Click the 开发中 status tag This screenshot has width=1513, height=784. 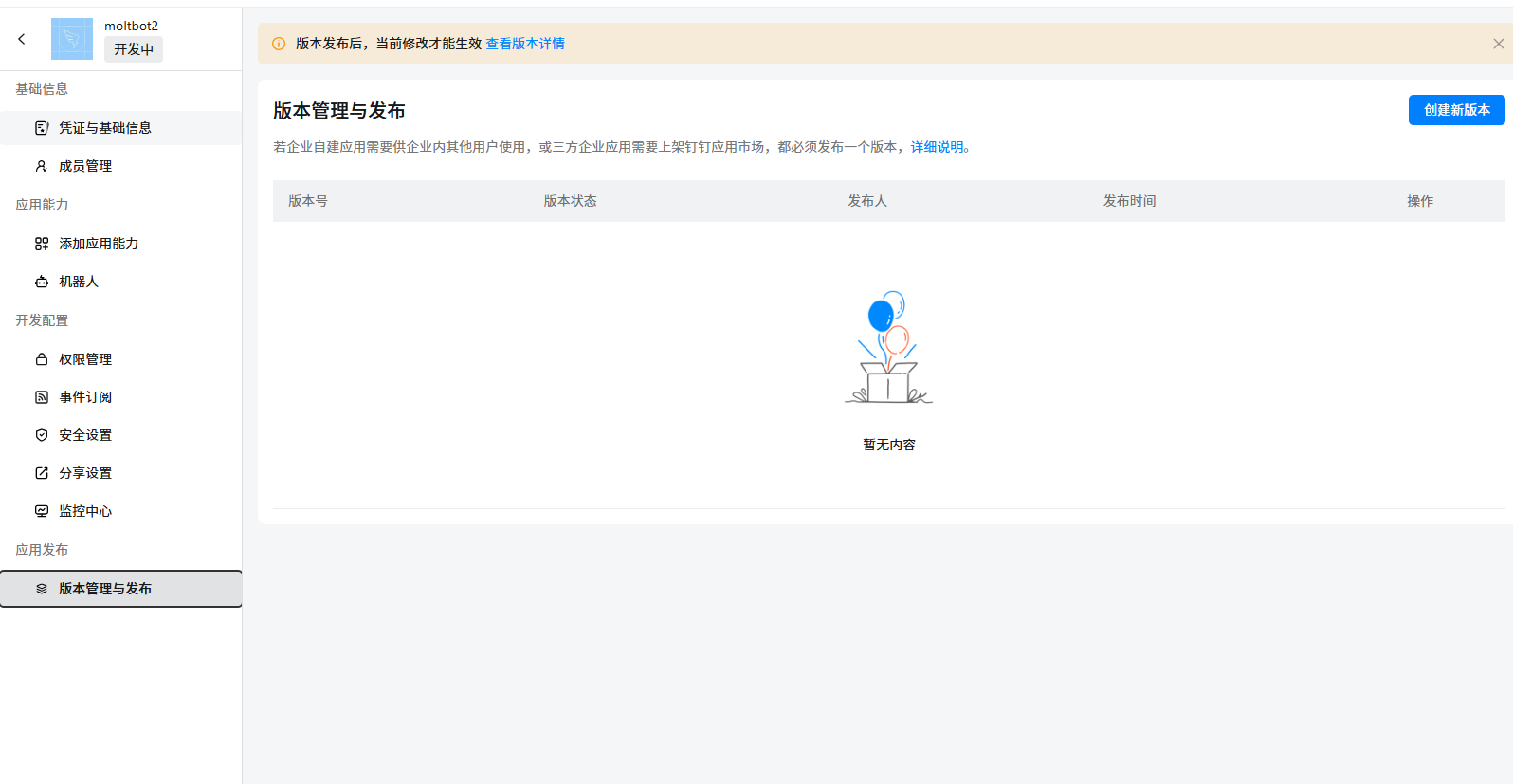pyautogui.click(x=134, y=49)
